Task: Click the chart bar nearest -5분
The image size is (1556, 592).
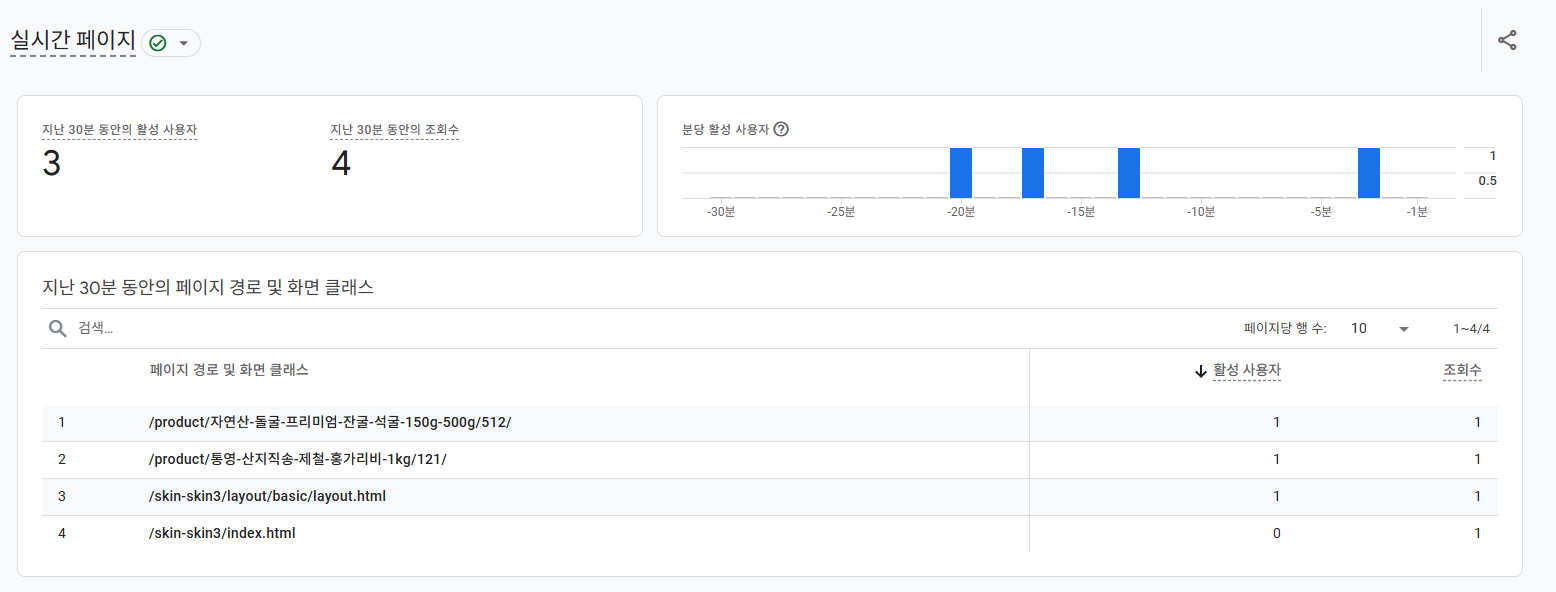Action: 1369,173
